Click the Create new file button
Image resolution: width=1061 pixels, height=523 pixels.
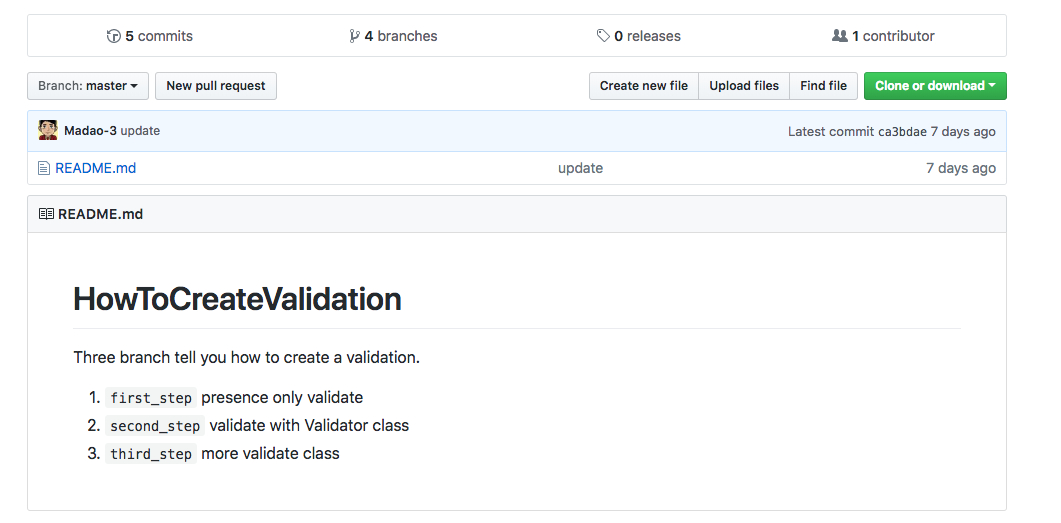click(x=644, y=86)
